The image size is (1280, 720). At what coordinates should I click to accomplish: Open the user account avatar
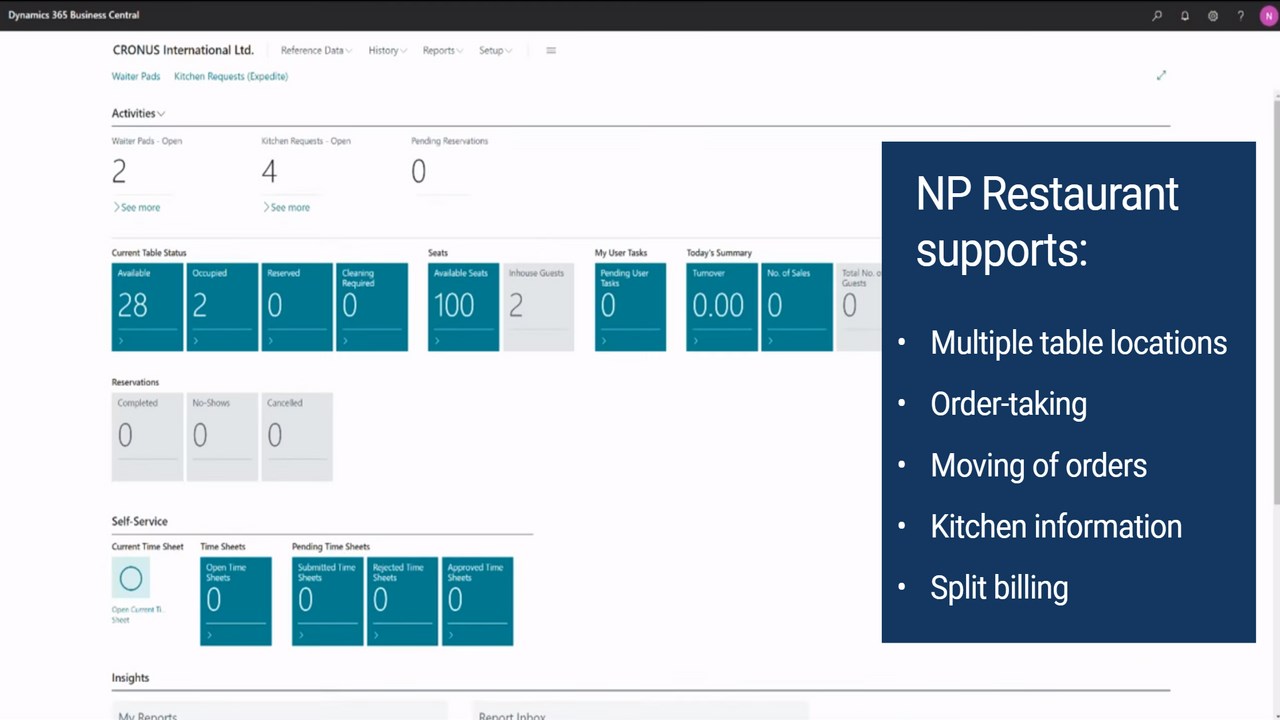(1268, 16)
